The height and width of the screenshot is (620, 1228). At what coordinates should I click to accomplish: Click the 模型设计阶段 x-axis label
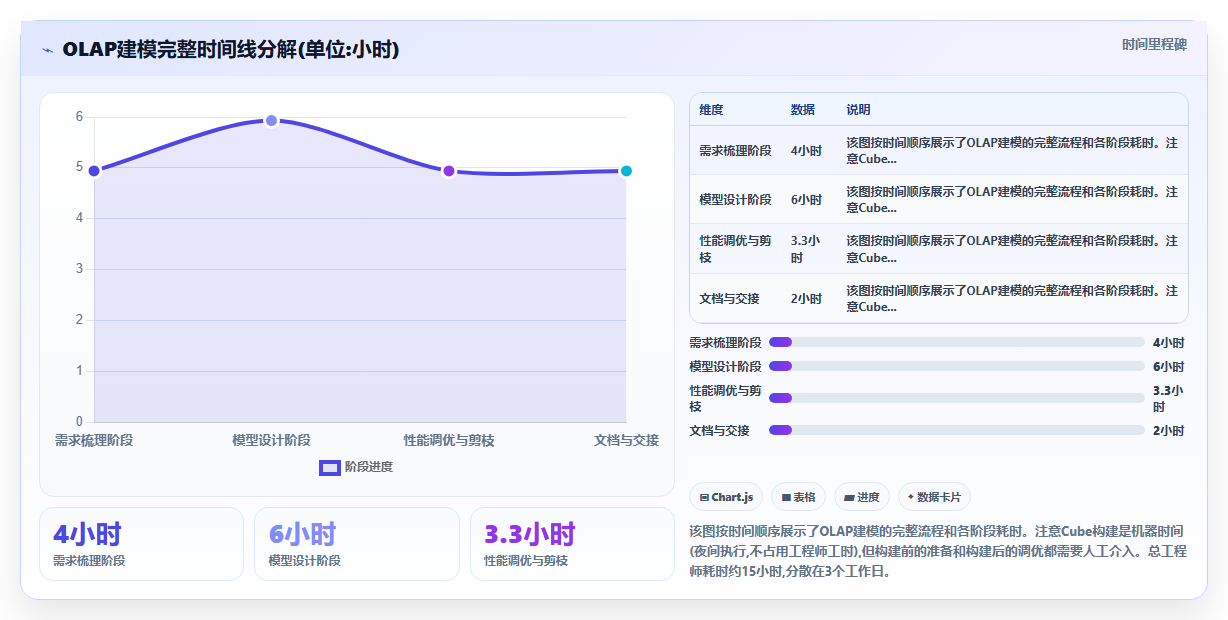click(x=271, y=440)
